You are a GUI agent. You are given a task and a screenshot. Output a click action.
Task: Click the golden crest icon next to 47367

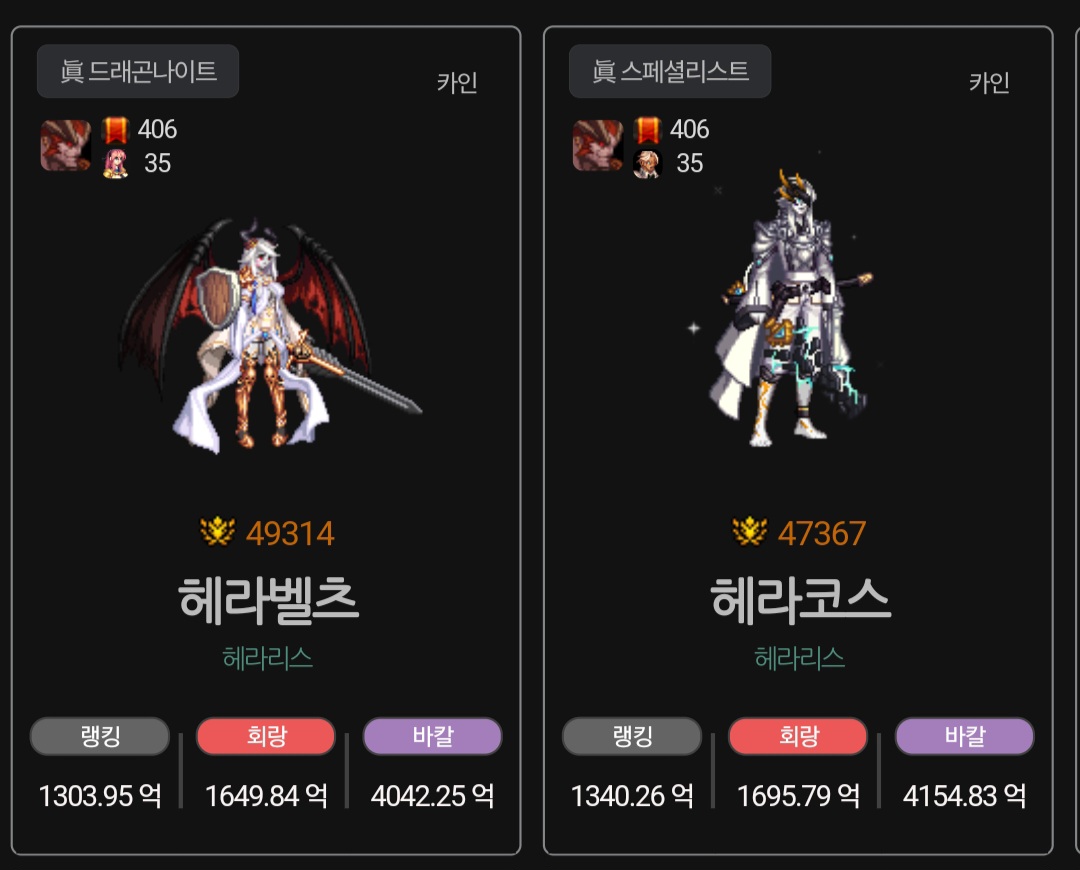(x=749, y=532)
